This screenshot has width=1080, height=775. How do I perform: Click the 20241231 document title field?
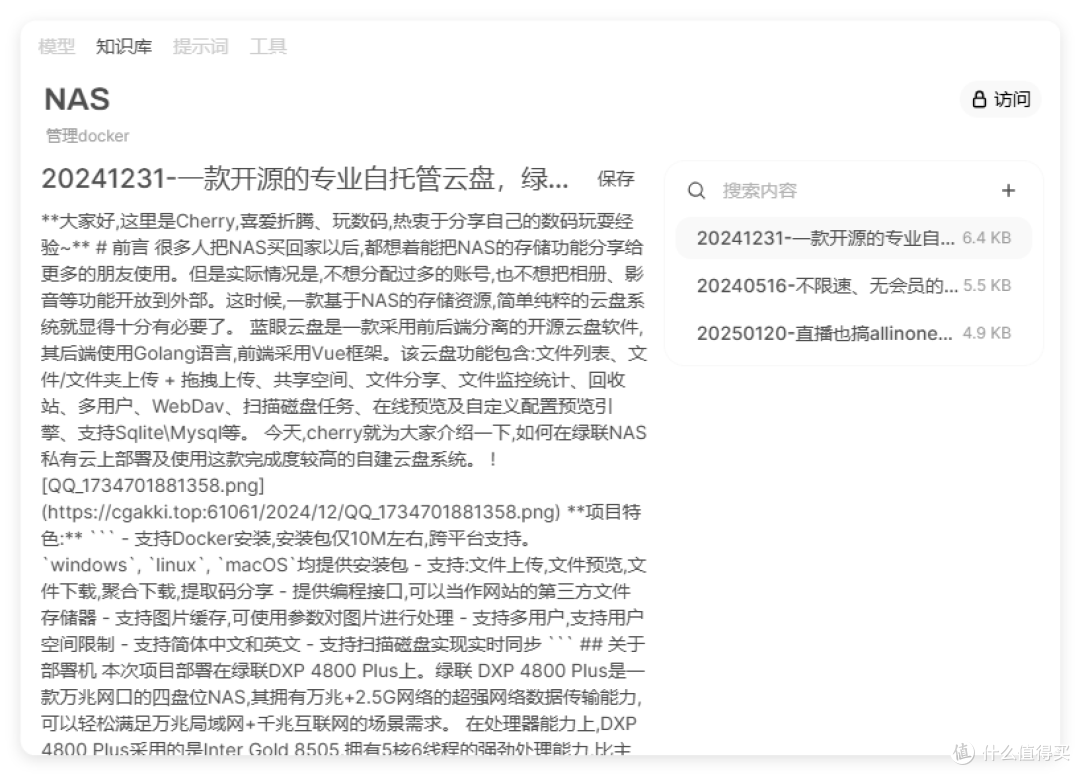[x=305, y=179]
